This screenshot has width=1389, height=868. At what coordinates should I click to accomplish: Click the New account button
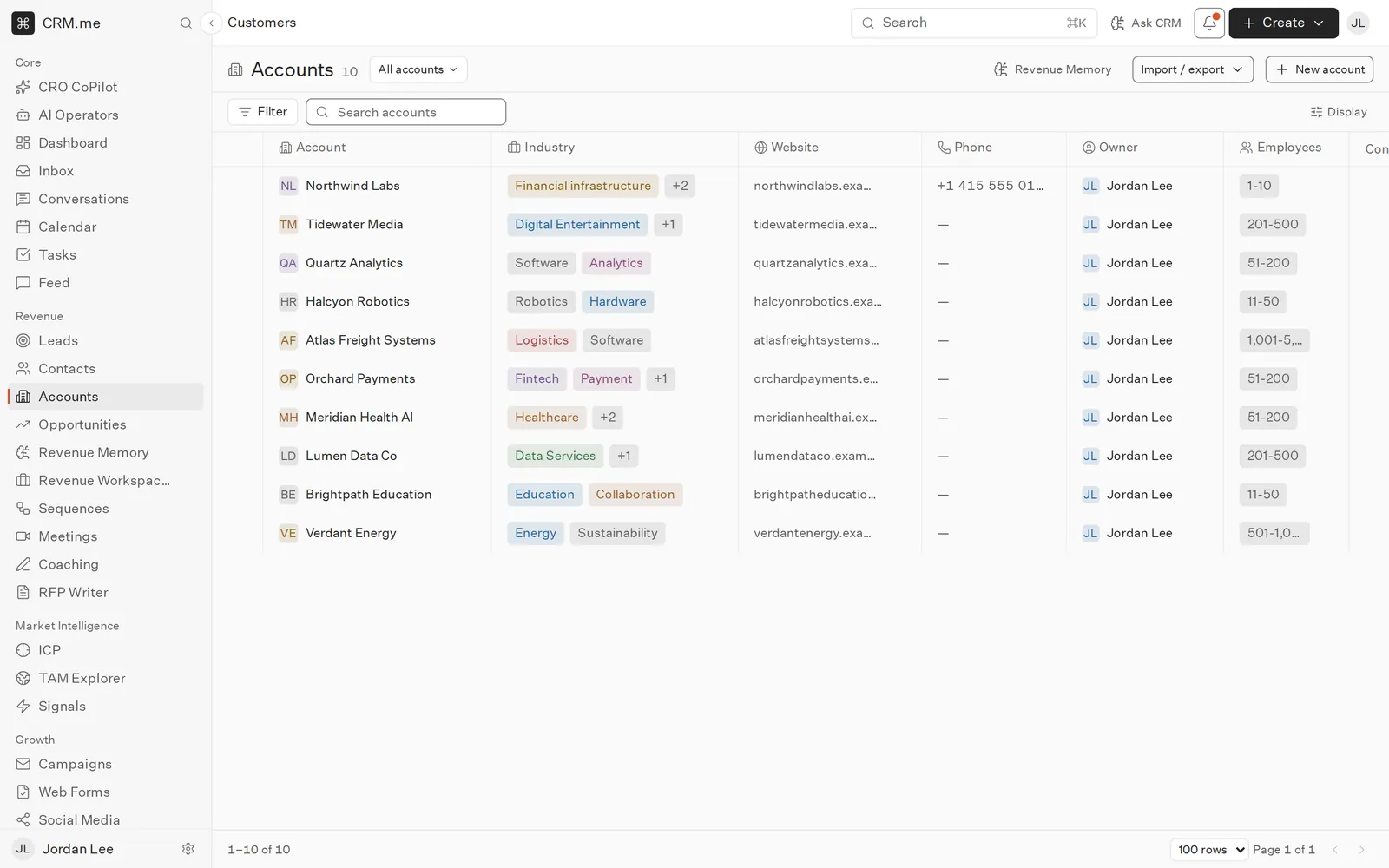click(x=1319, y=69)
